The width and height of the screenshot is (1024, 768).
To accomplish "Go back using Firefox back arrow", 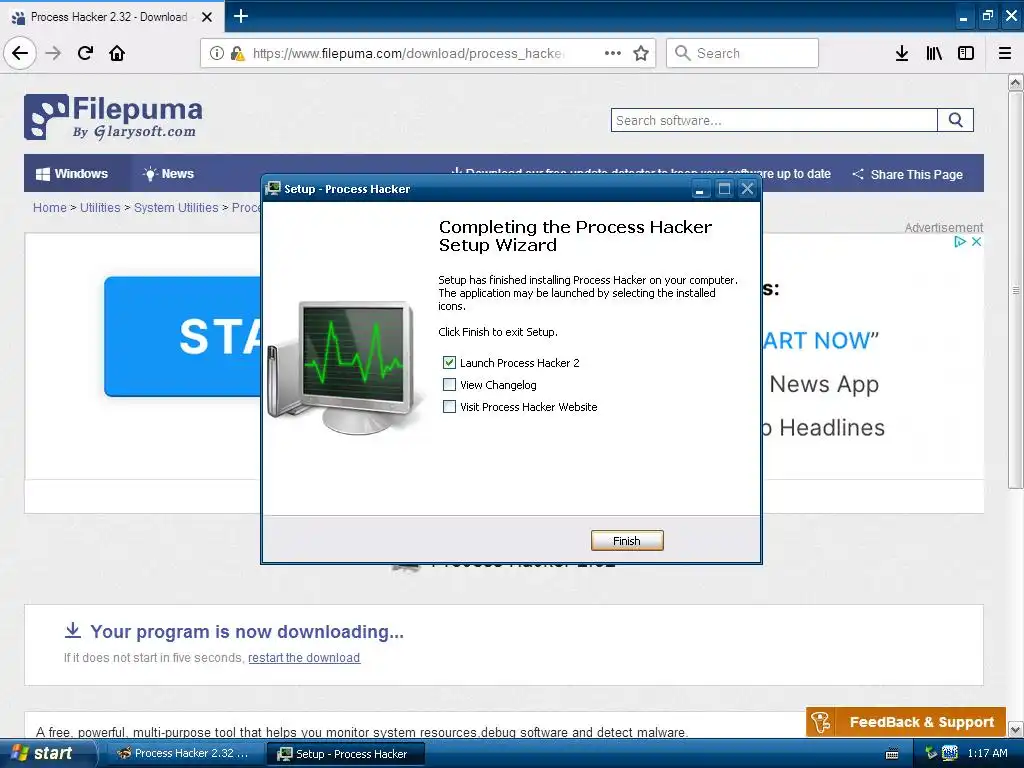I will (20, 53).
